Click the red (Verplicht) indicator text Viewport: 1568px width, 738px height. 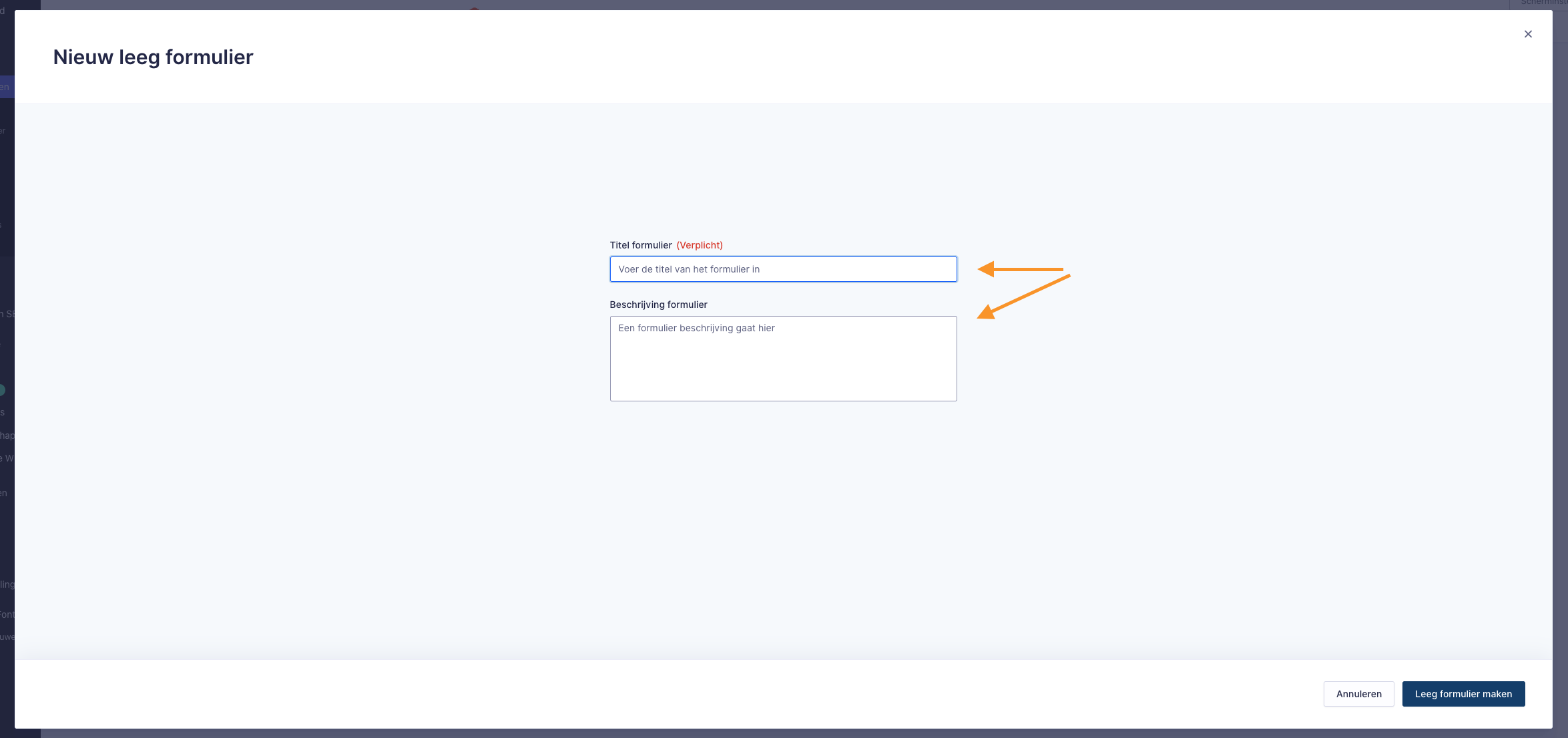coord(699,245)
